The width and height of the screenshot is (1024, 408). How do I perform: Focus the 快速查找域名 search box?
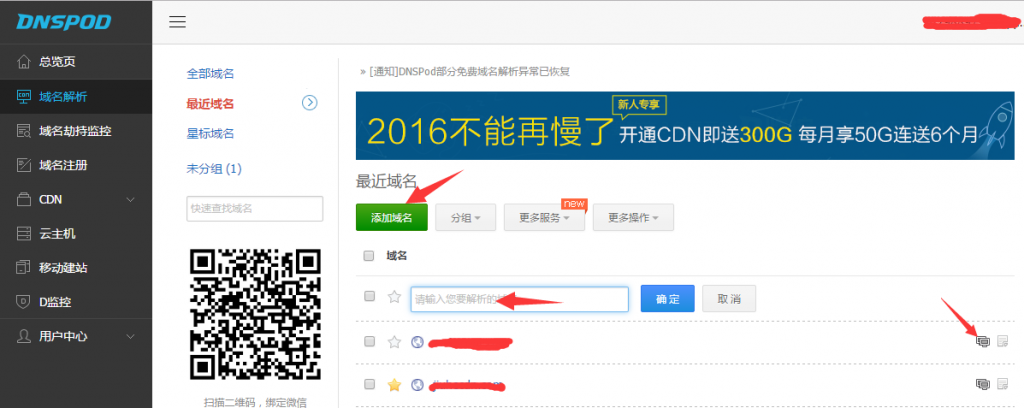point(255,209)
